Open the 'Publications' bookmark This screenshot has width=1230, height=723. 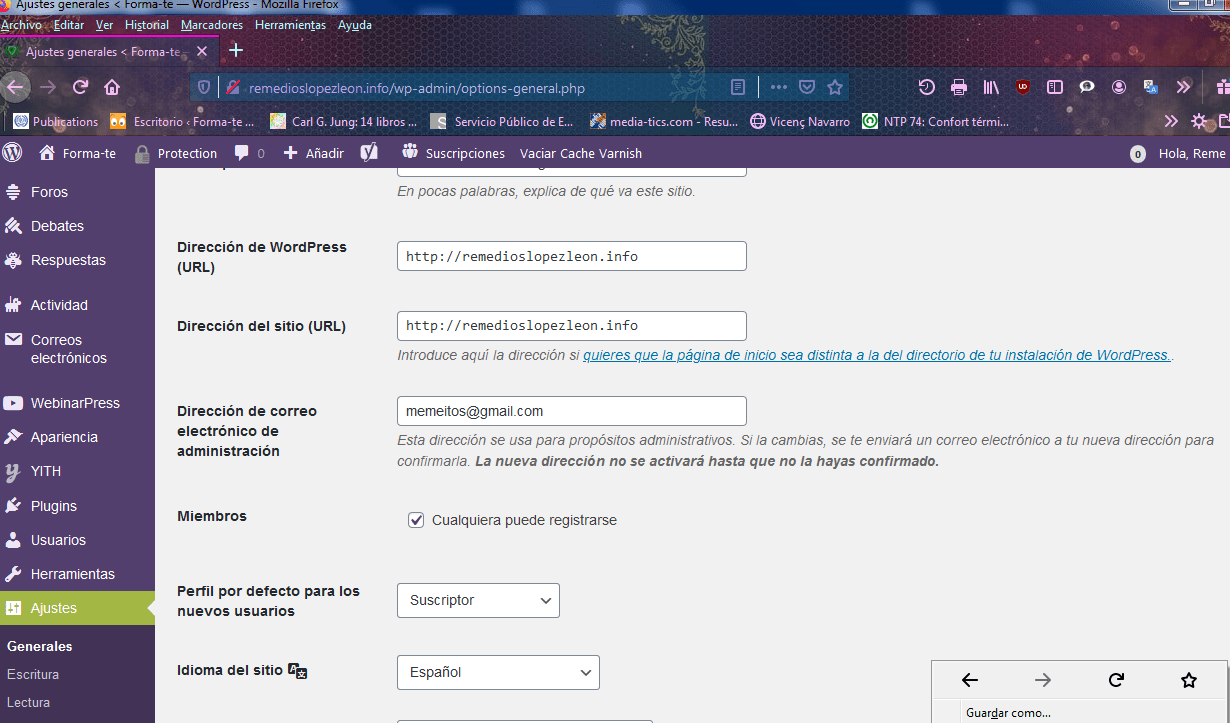coord(56,122)
